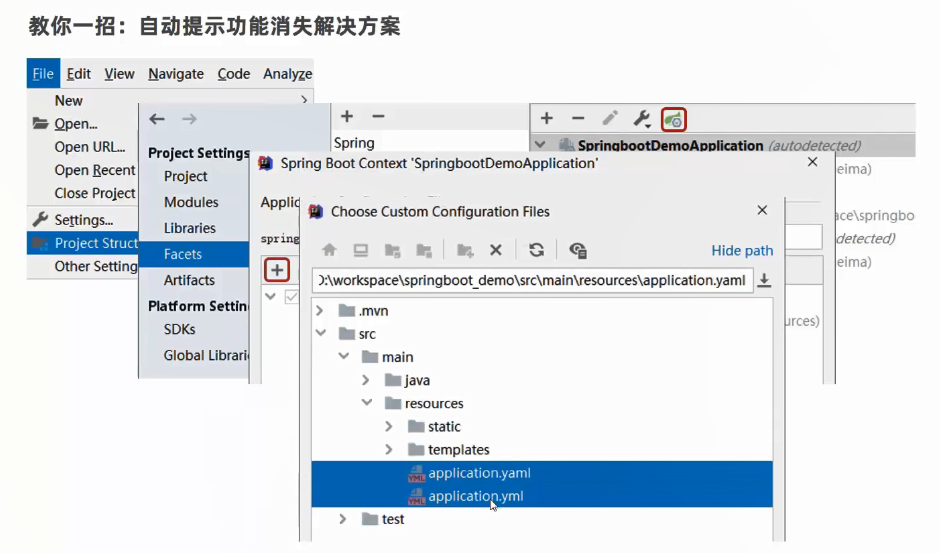Viewport: 940px width, 553px height.
Task: Select Open Recent menu entry
Action: (x=95, y=170)
